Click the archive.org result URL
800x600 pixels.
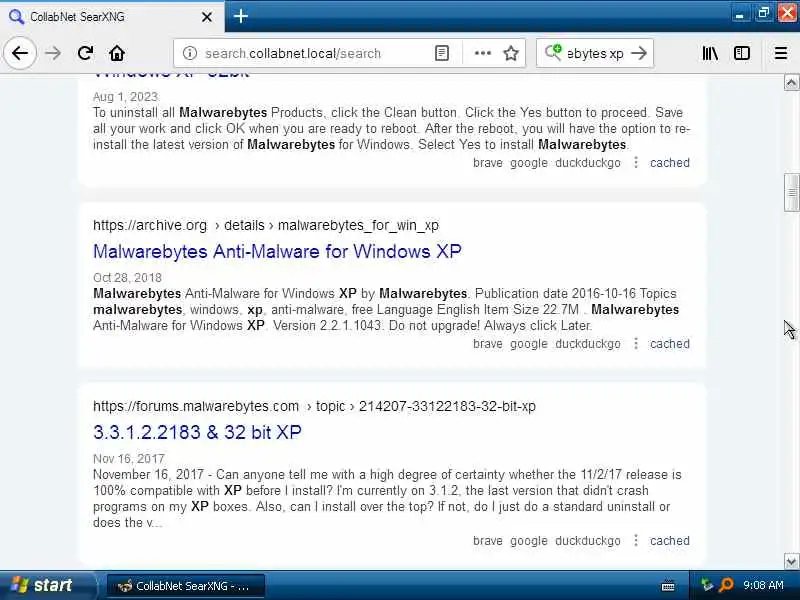[266, 225]
